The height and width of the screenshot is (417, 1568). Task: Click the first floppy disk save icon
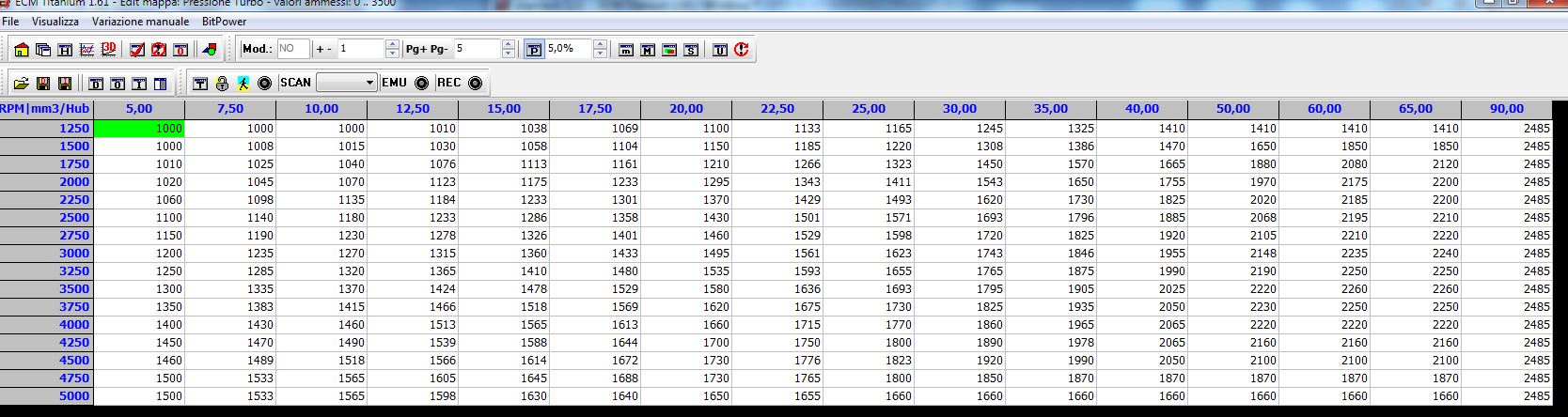click(x=43, y=84)
